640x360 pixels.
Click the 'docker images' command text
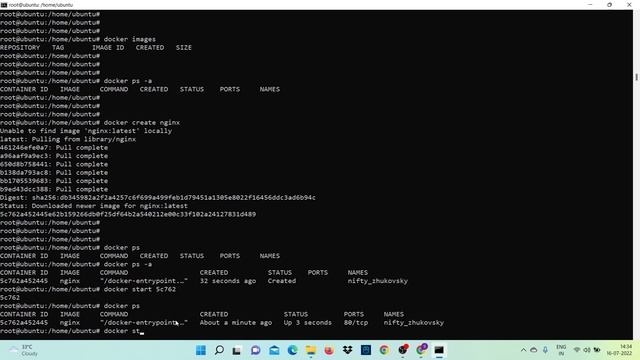129,39
